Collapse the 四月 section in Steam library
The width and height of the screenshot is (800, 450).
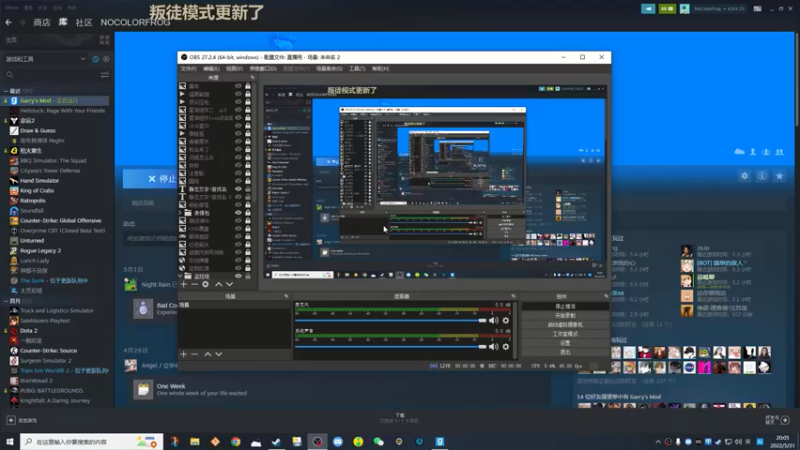point(6,301)
